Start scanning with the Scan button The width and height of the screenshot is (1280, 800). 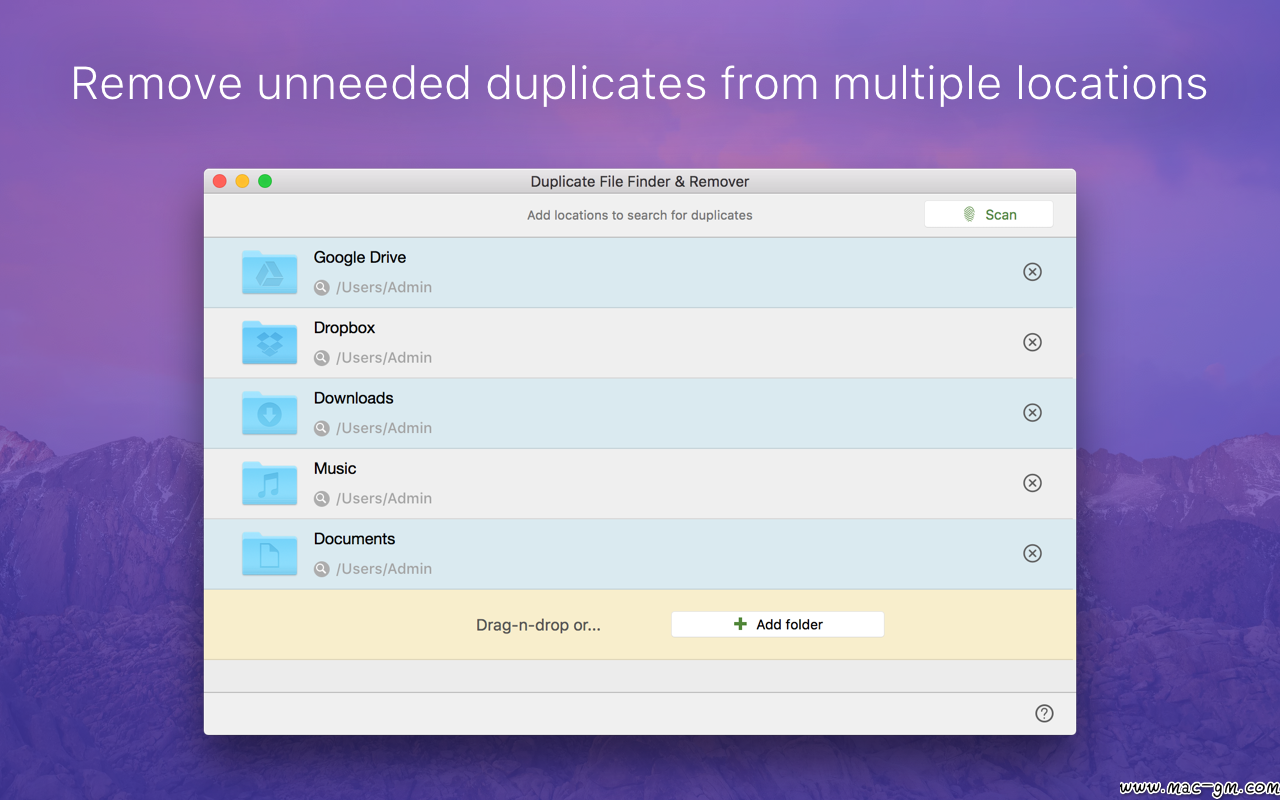coord(988,214)
